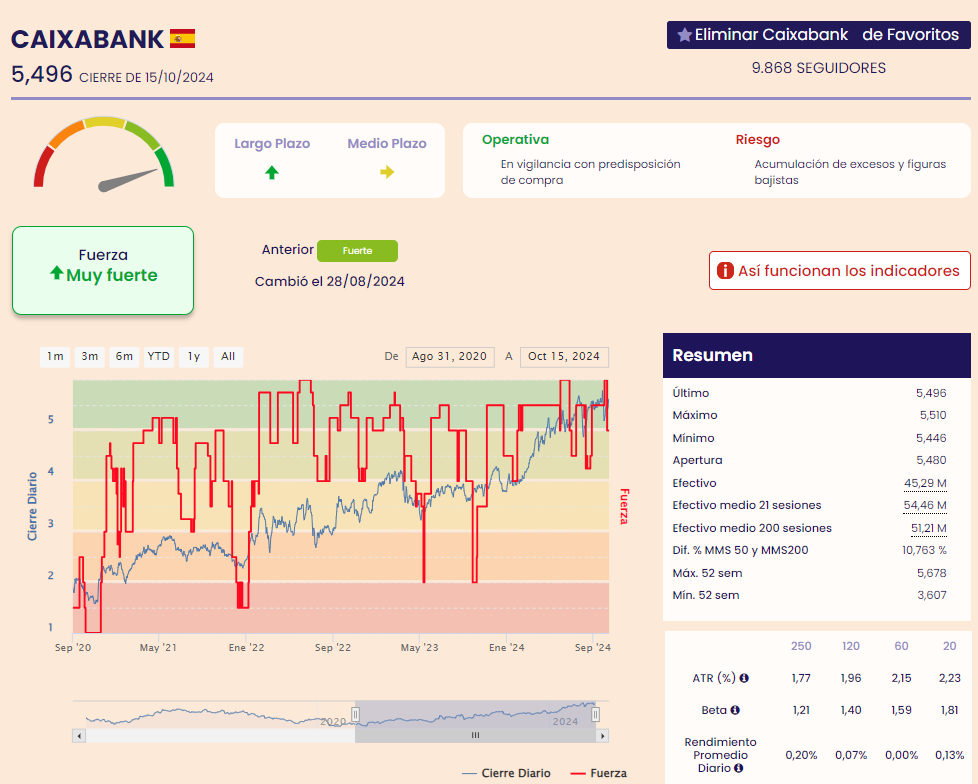The height and width of the screenshot is (784, 978).
Task: Select the 3m chart range
Action: point(89,357)
